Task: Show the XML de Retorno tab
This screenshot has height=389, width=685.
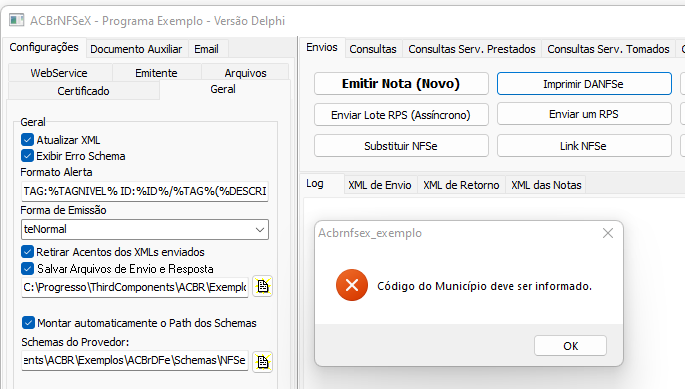Action: point(461,185)
